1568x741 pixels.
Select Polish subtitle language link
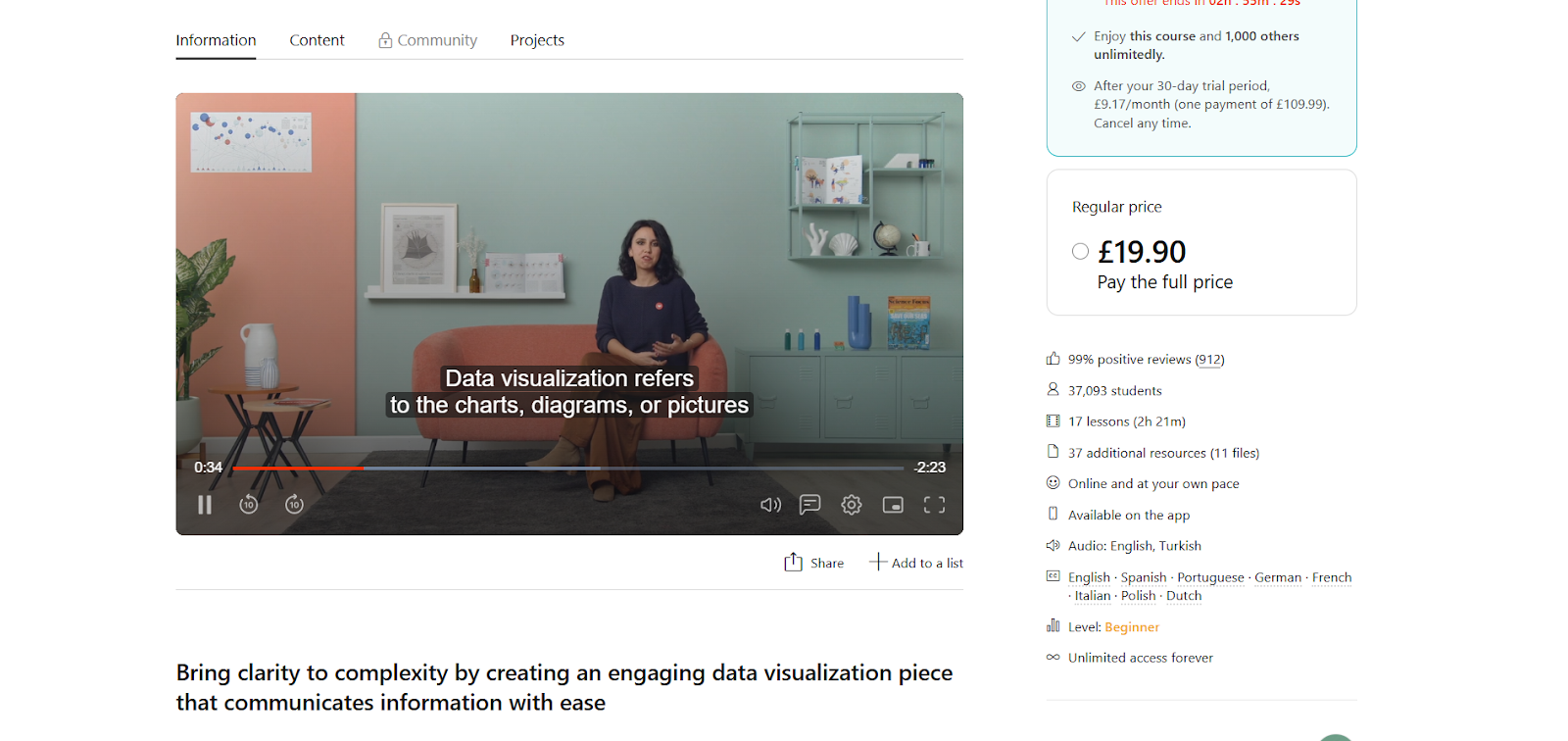click(x=1139, y=596)
